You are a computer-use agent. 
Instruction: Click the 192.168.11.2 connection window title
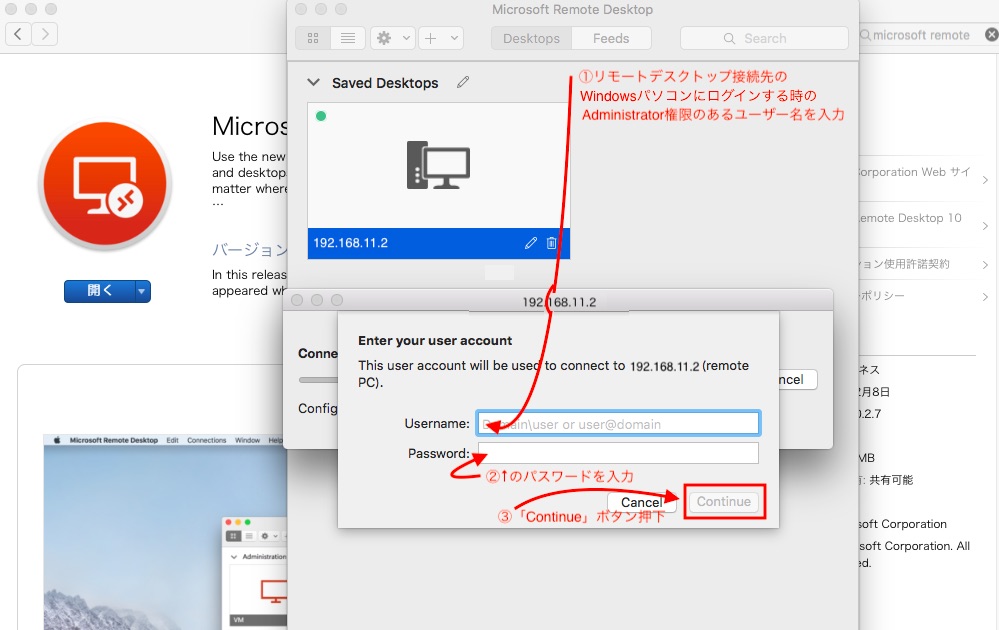tap(559, 302)
